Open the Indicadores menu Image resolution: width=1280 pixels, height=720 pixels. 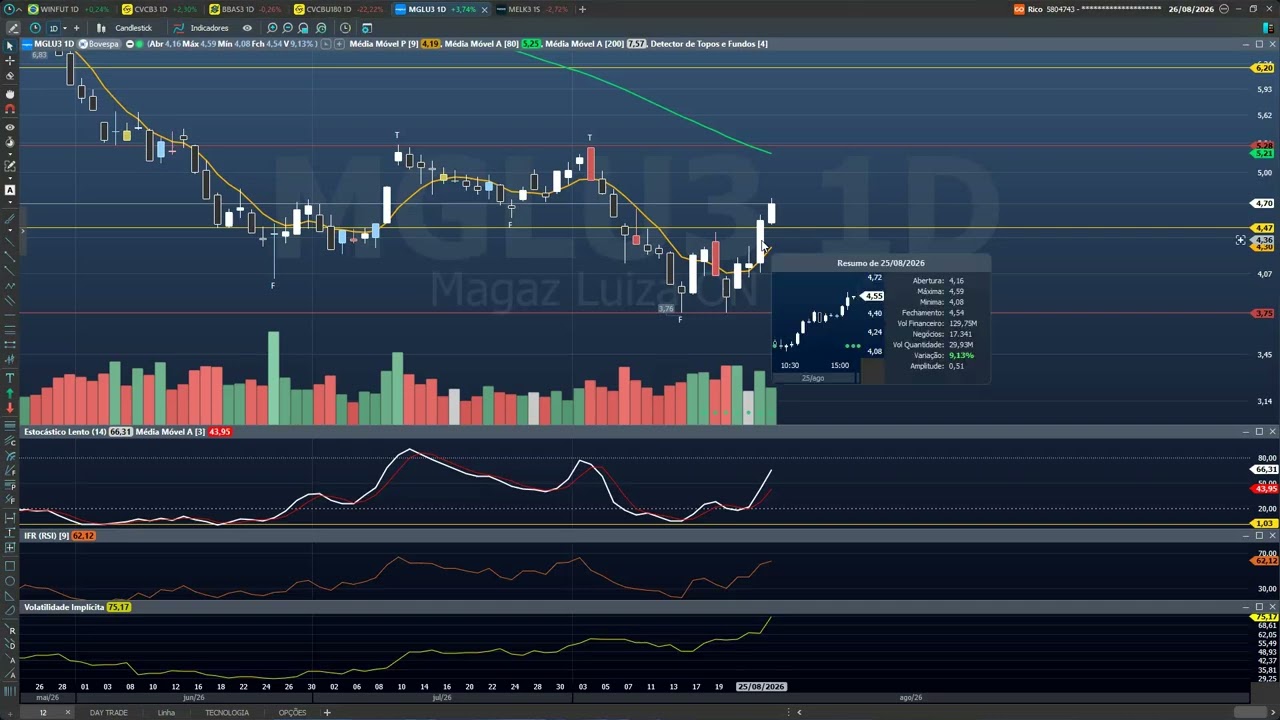(x=201, y=28)
